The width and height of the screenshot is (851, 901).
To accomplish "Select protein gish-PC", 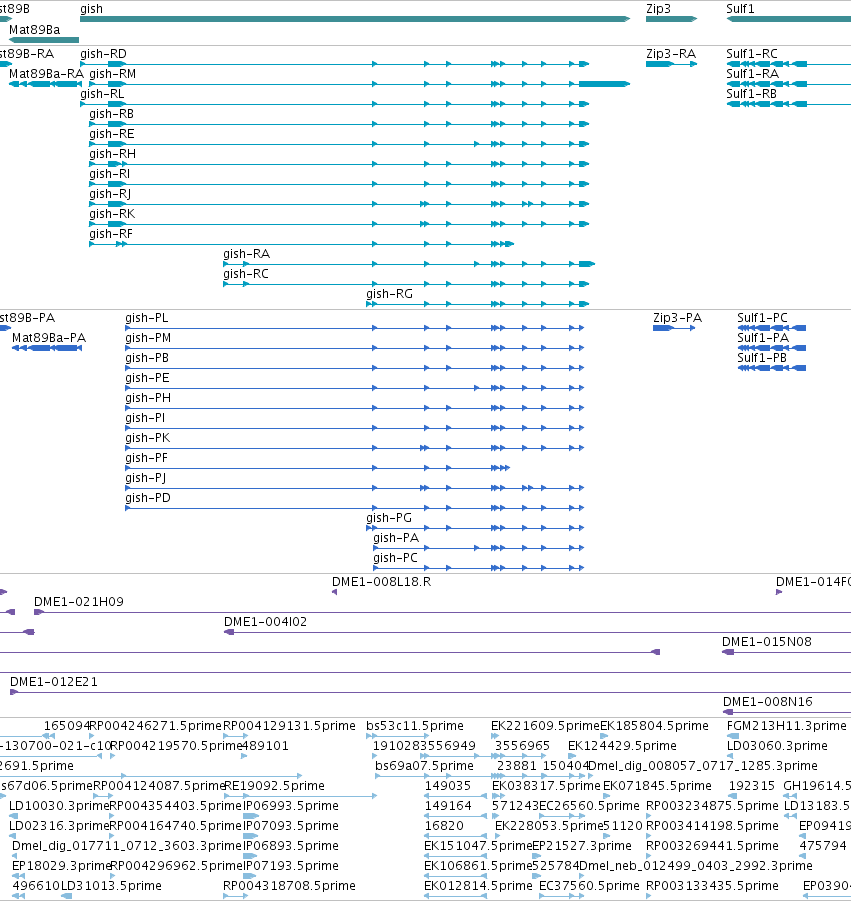I will 479,568.
